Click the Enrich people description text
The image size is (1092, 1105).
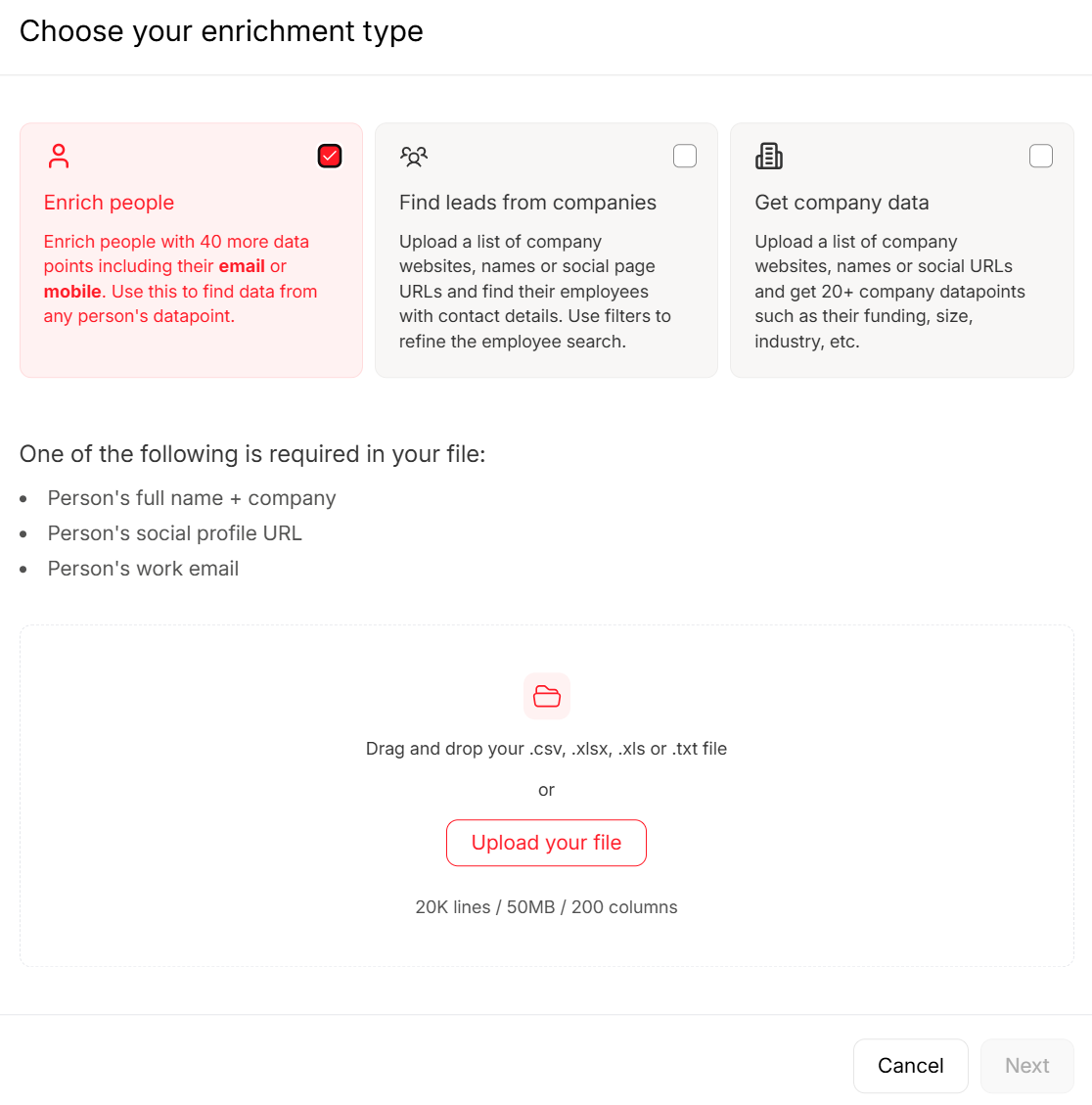(180, 279)
